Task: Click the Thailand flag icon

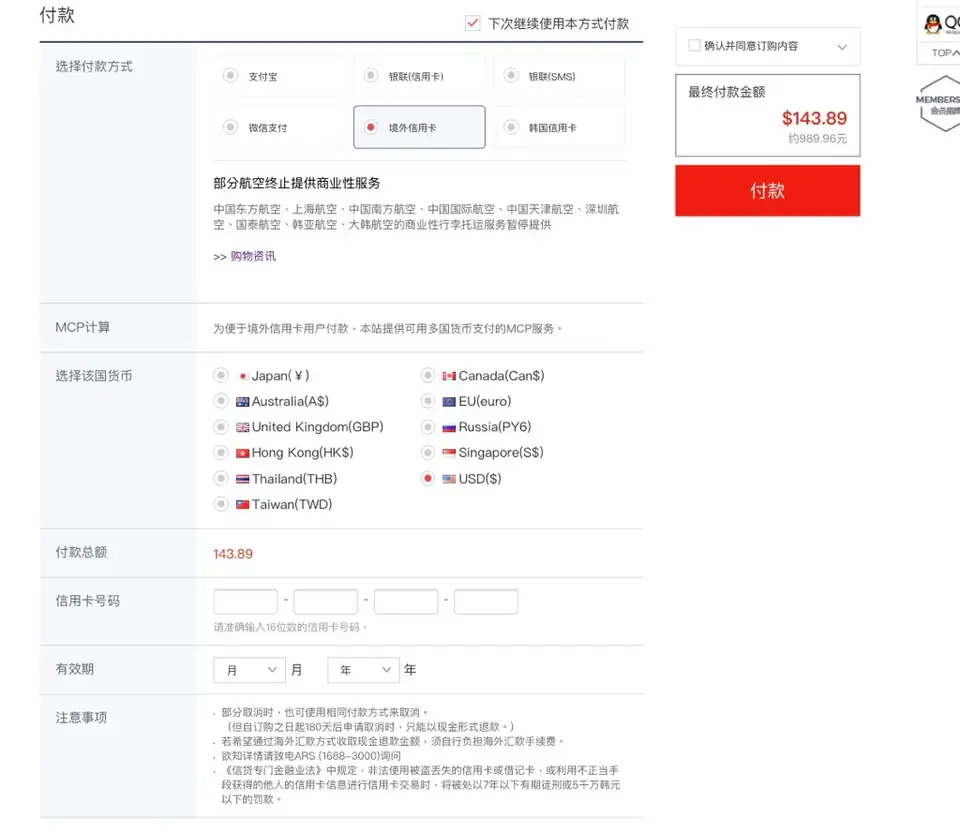Action: click(x=242, y=479)
